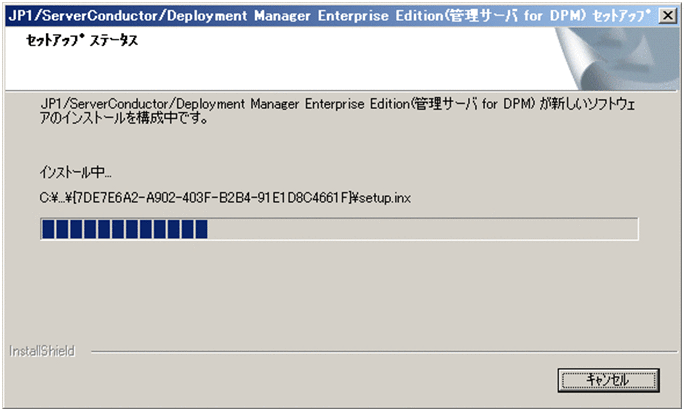Viewport: 685px width, 413px height.
Task: Click the キャンセル button
Action: click(x=608, y=380)
